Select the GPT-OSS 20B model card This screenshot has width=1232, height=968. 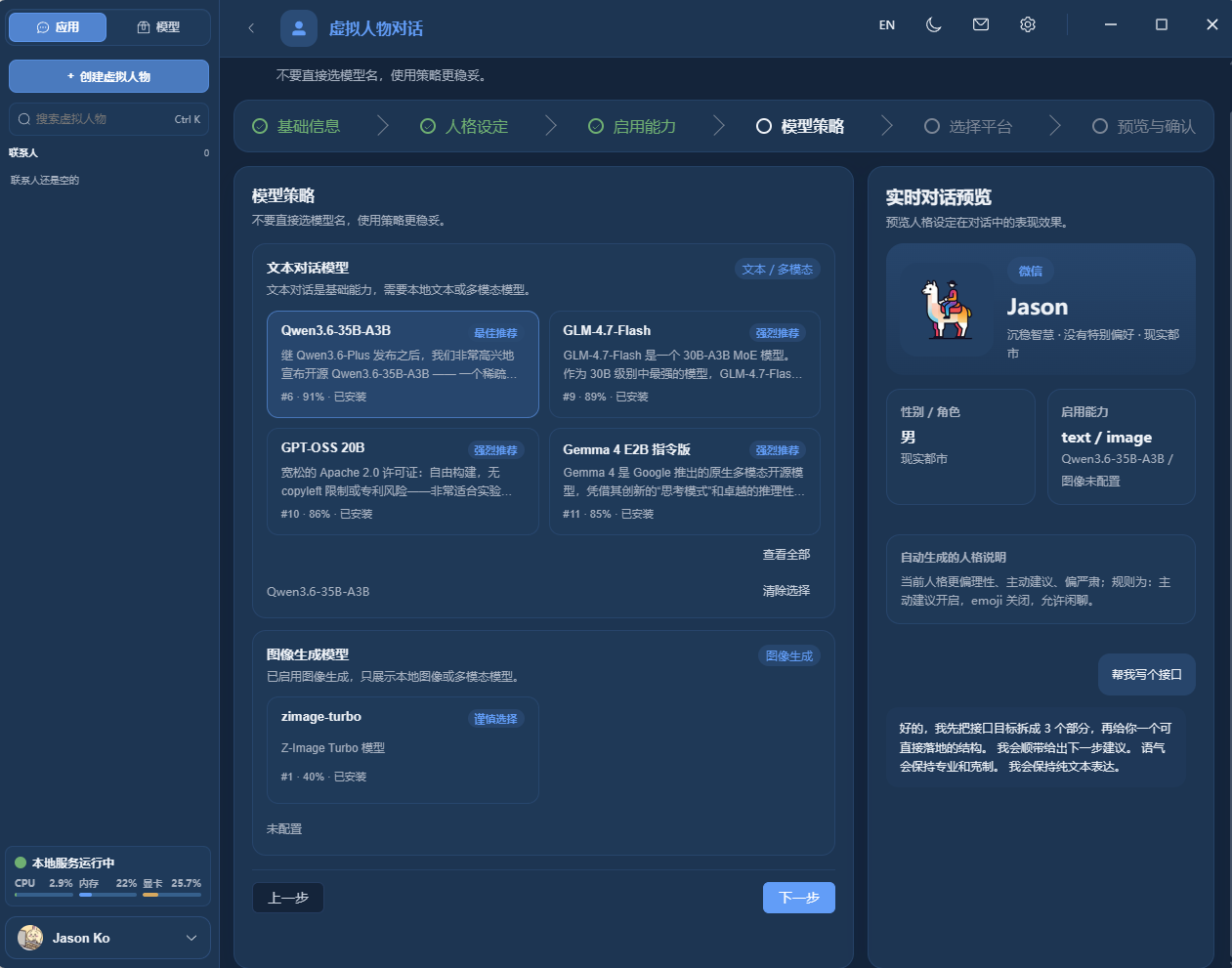(403, 482)
